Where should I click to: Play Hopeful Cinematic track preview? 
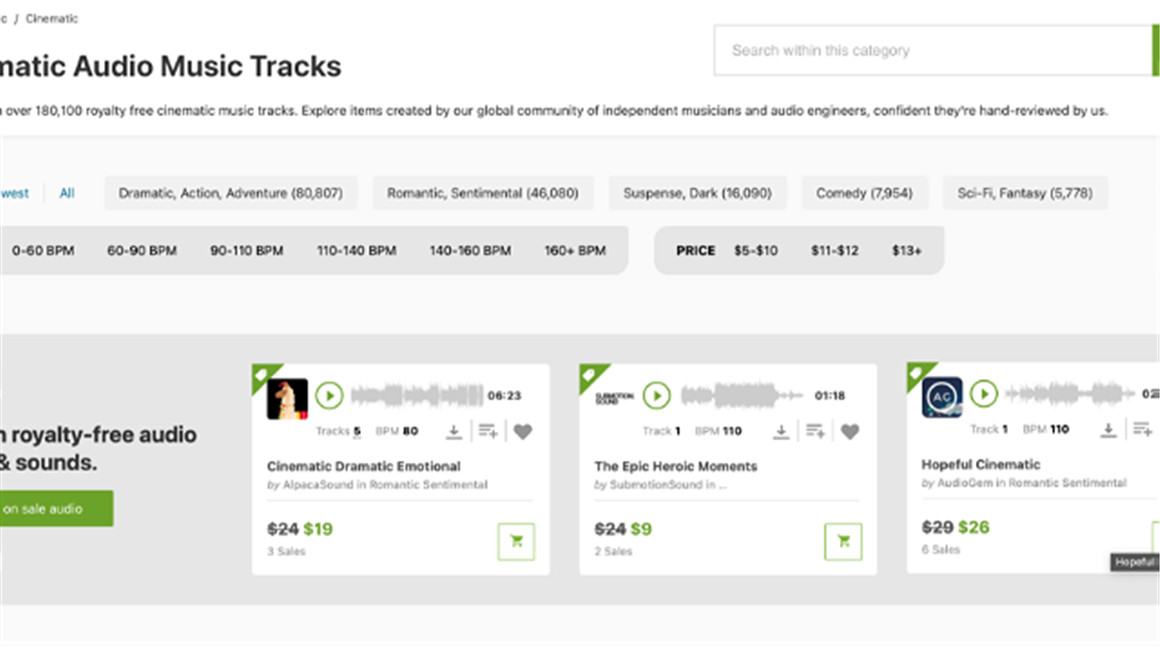[983, 394]
